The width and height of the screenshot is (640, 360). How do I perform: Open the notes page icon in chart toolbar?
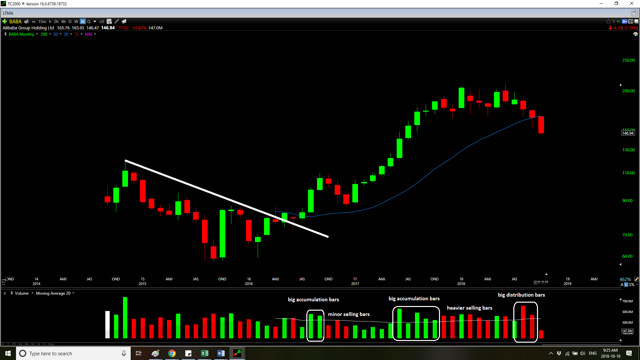(x=109, y=21)
